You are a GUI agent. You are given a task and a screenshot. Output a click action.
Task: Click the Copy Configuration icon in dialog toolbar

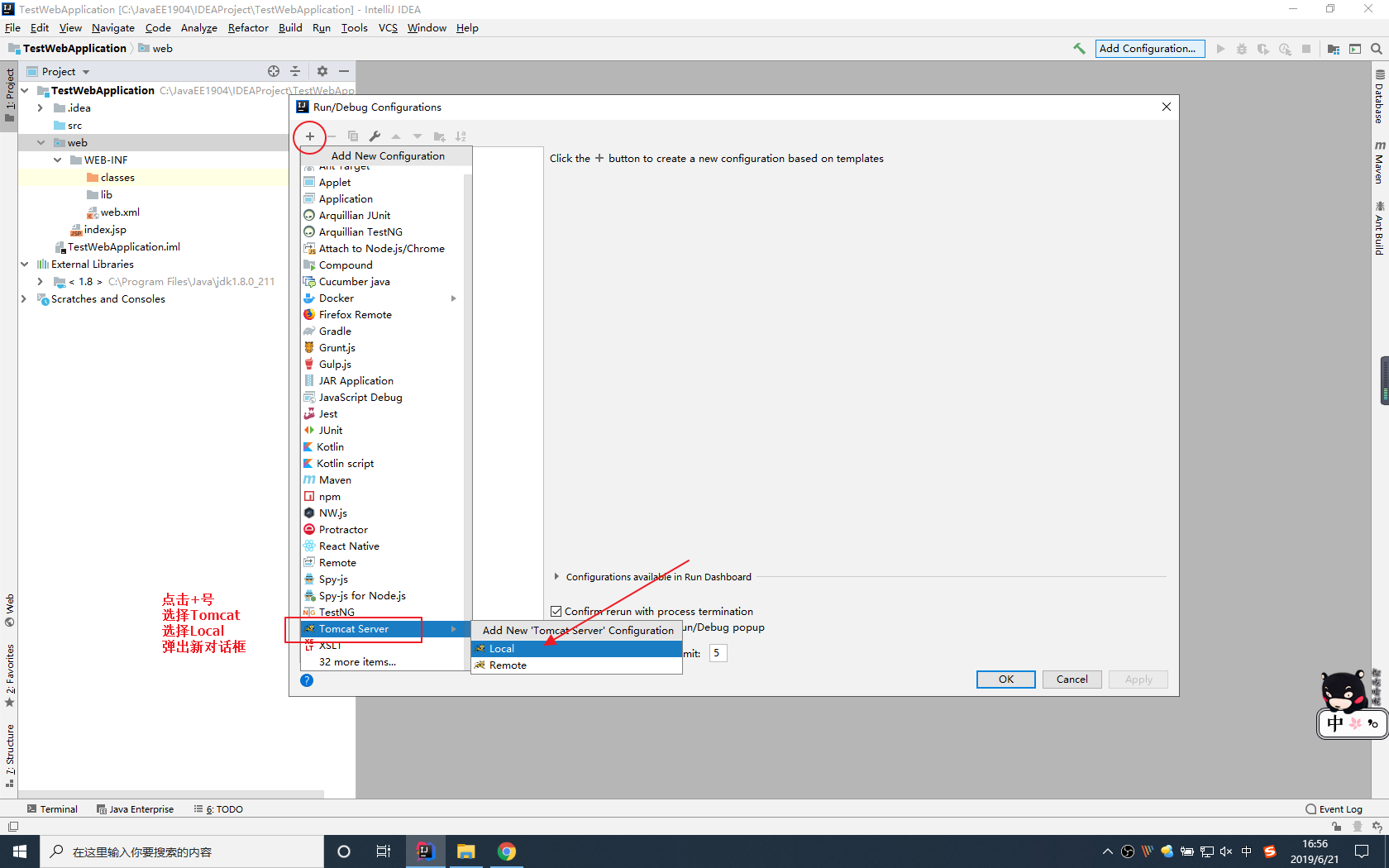353,136
